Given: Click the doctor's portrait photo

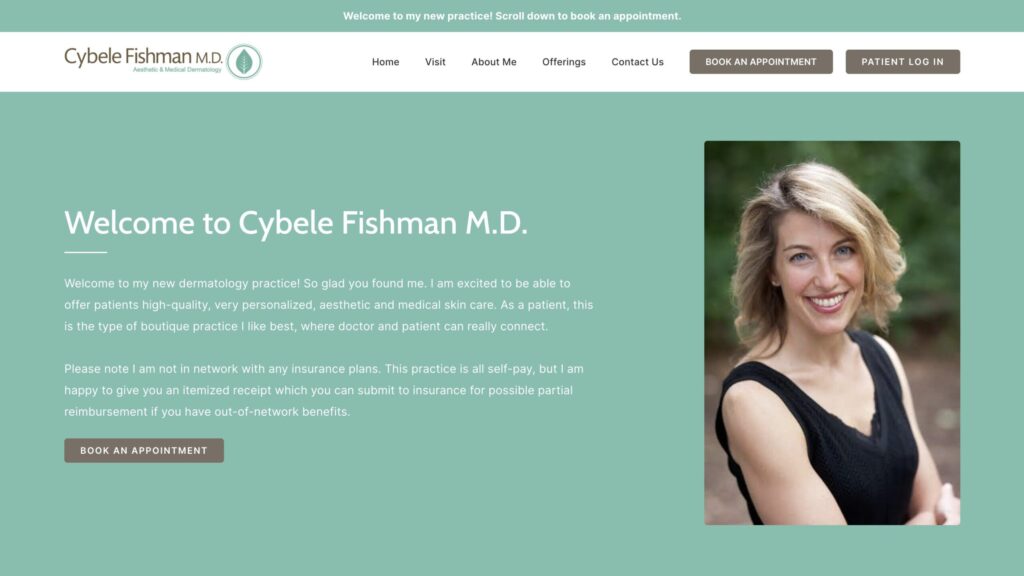Looking at the screenshot, I should click(832, 333).
